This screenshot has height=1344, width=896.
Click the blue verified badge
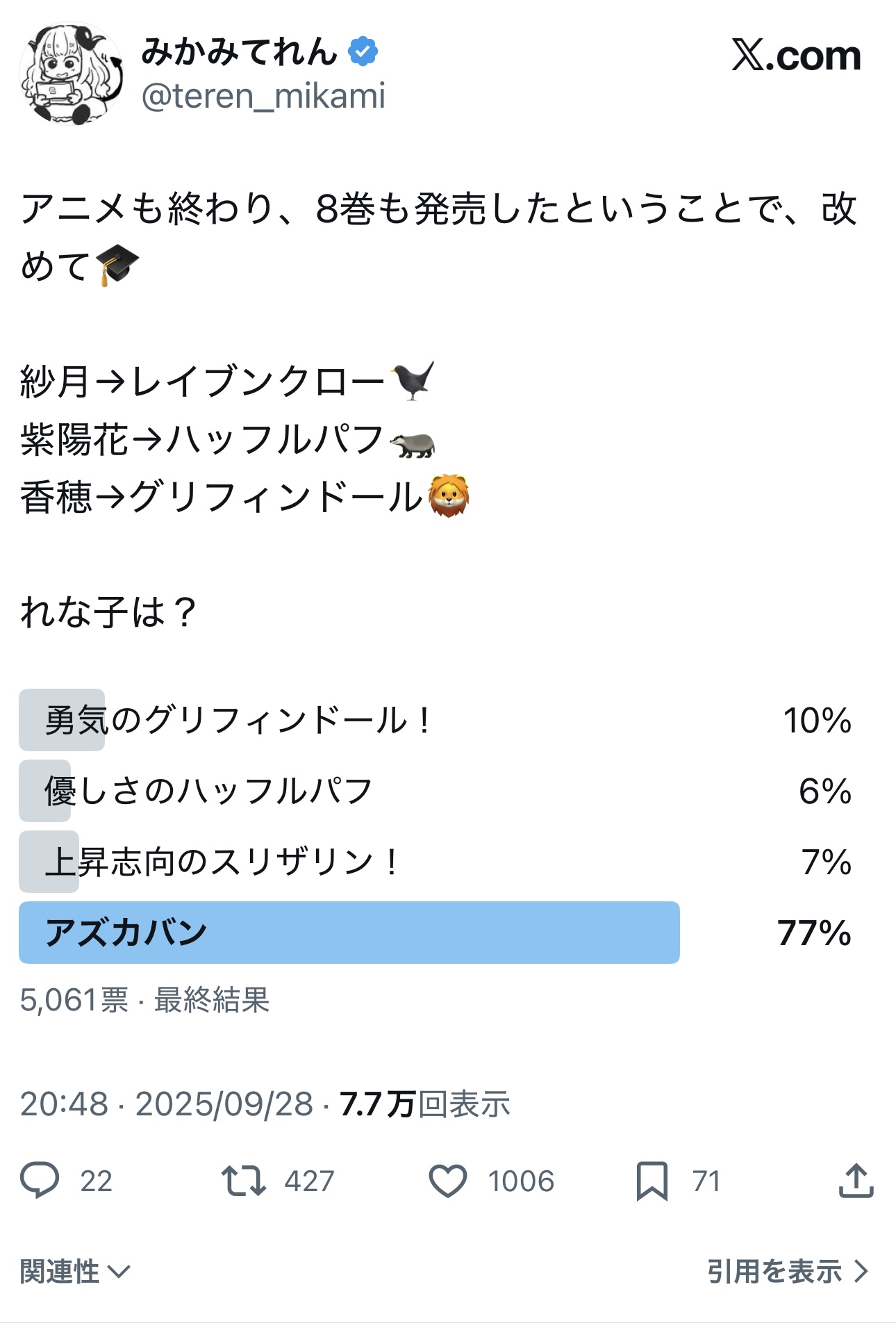coord(363,52)
